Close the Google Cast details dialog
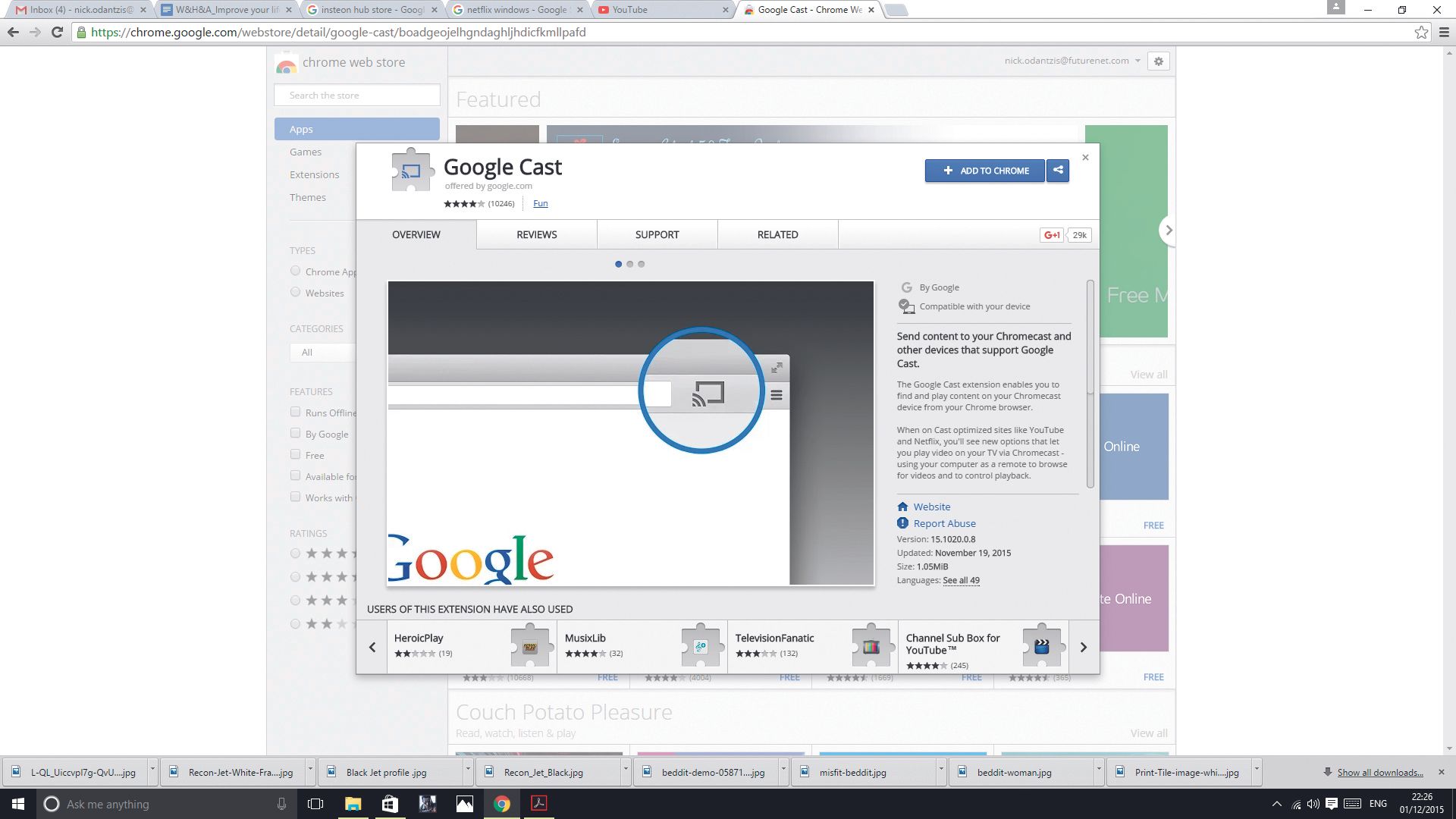1456x819 pixels. click(x=1085, y=158)
